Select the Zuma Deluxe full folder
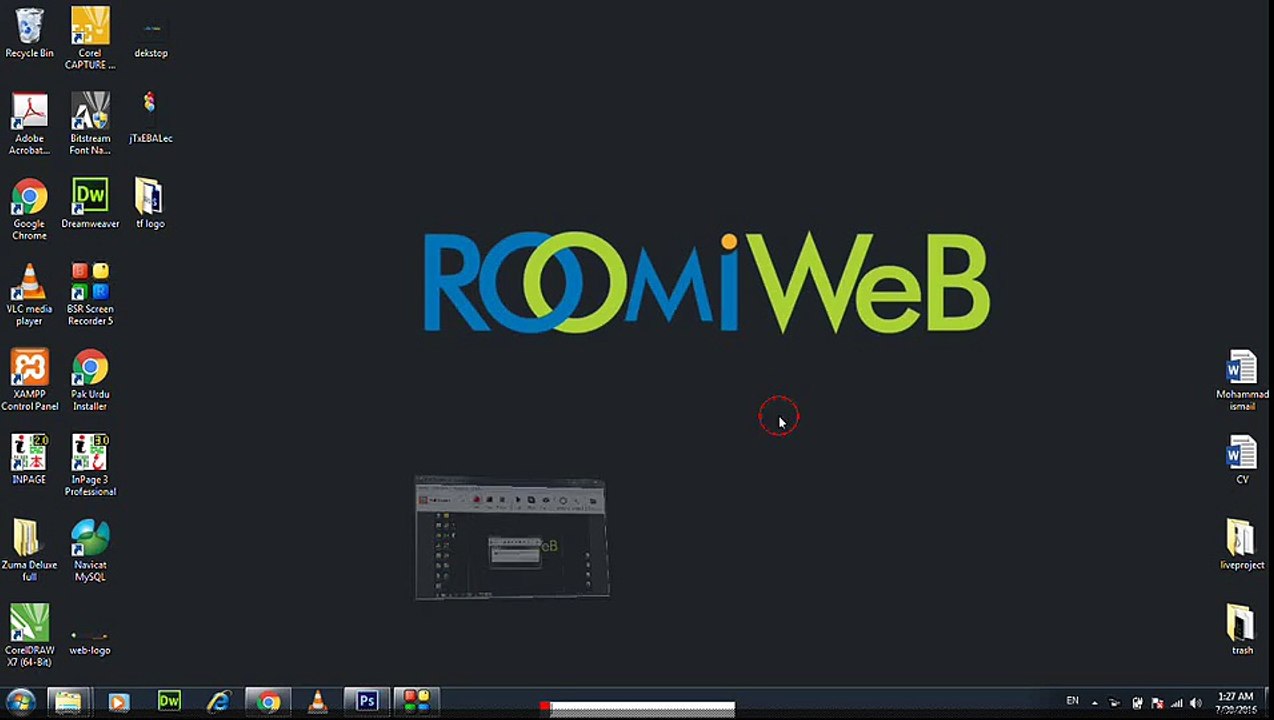1274x720 pixels. click(29, 550)
